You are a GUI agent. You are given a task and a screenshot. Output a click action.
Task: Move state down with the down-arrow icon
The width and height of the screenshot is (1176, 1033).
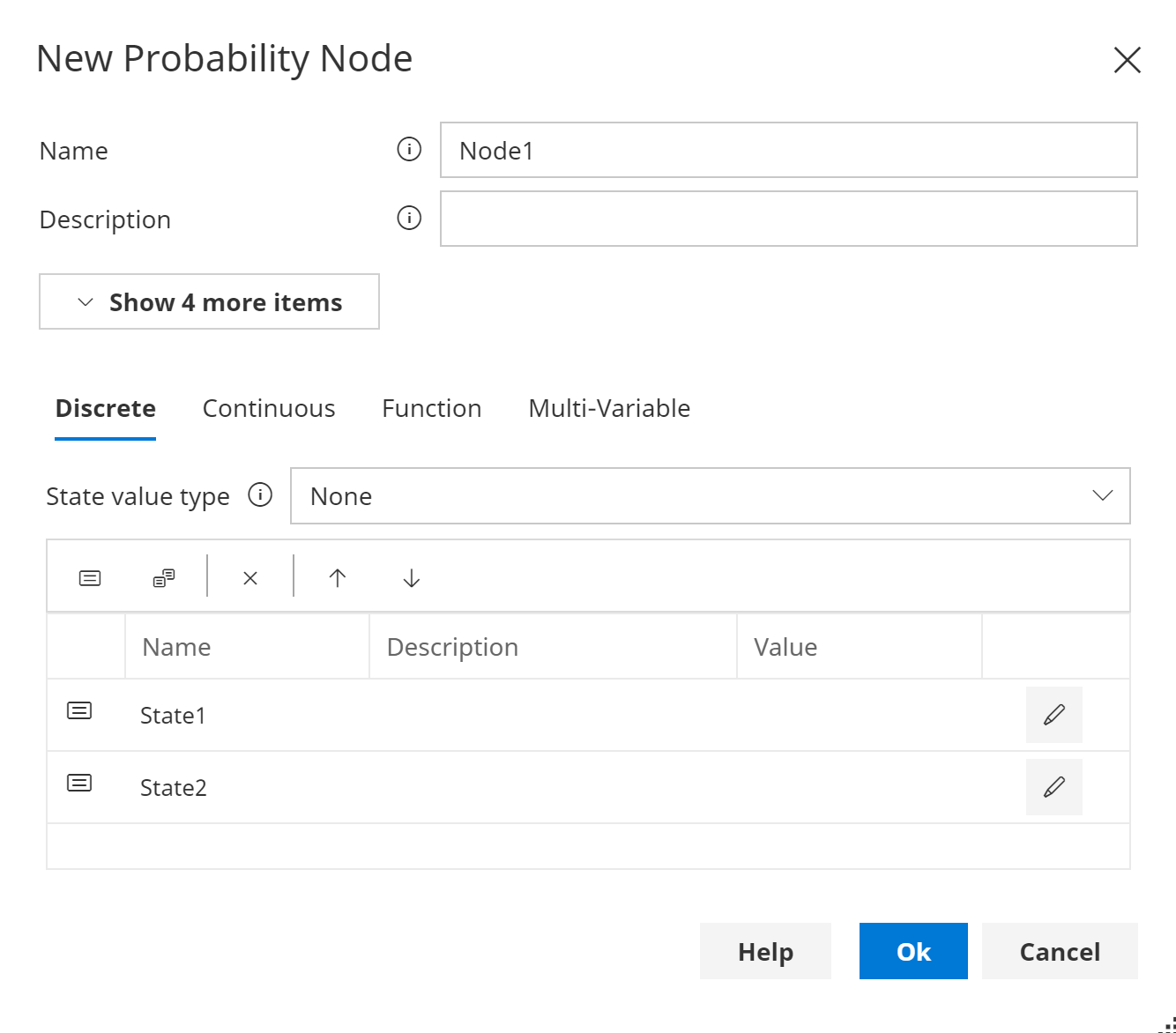click(x=411, y=577)
